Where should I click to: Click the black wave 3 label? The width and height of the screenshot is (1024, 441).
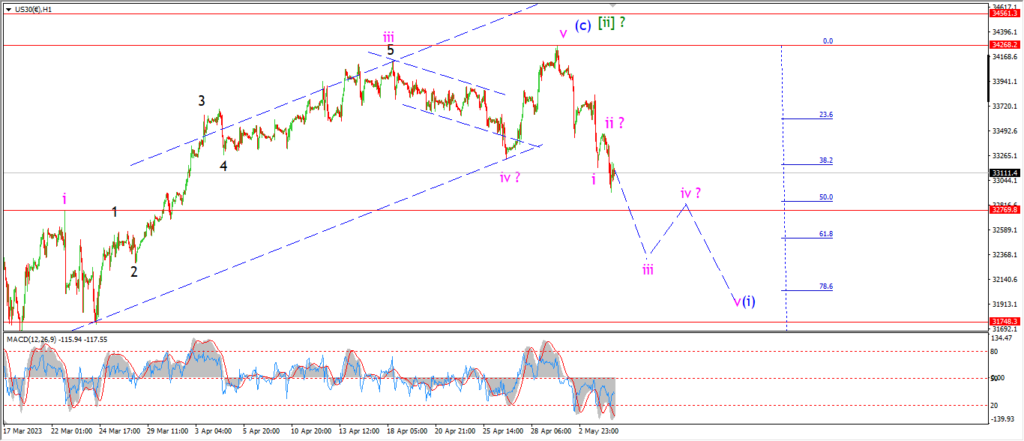202,101
